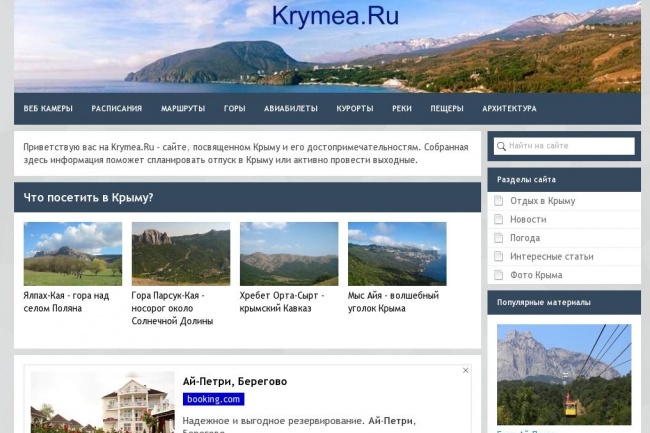The width and height of the screenshot is (650, 433).
Task: Click the page icon beside Интересные статьи
Action: [499, 256]
